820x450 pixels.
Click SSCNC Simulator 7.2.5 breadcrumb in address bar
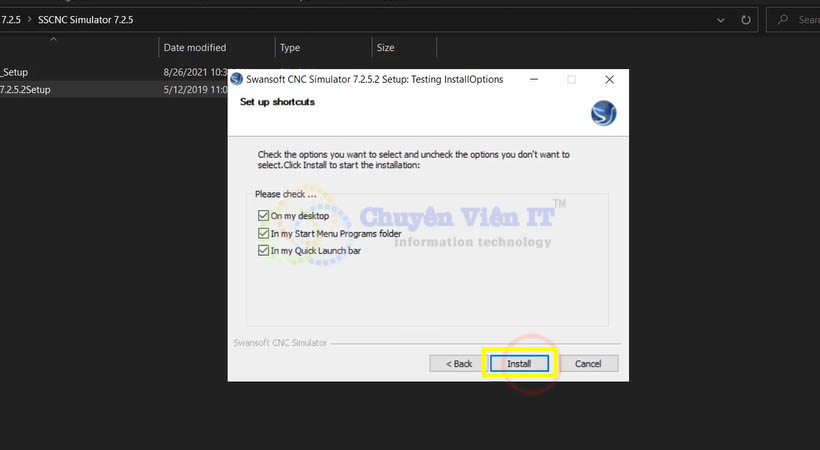(85, 19)
